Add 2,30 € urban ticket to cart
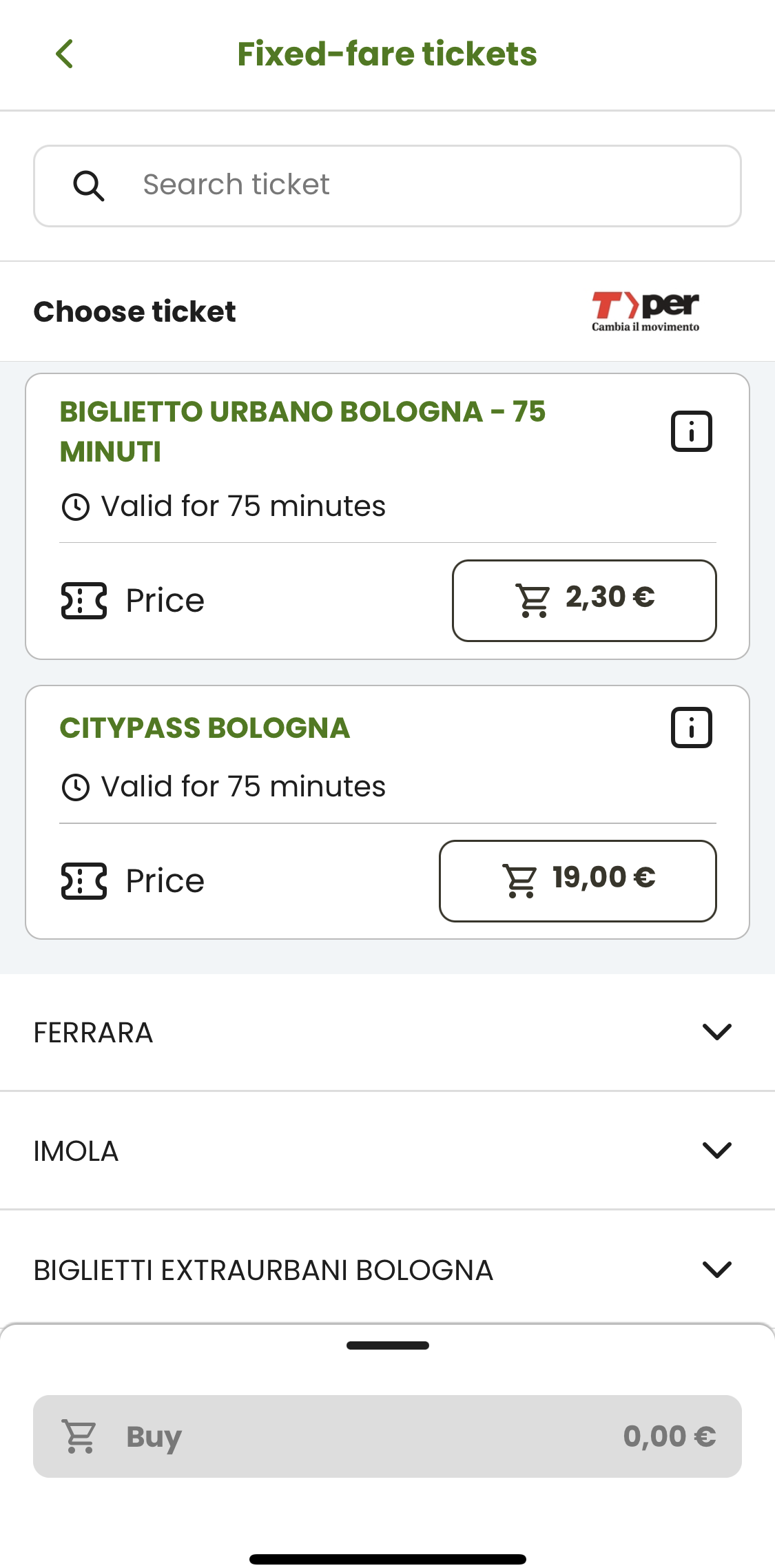This screenshot has height=1568, width=775. [584, 600]
